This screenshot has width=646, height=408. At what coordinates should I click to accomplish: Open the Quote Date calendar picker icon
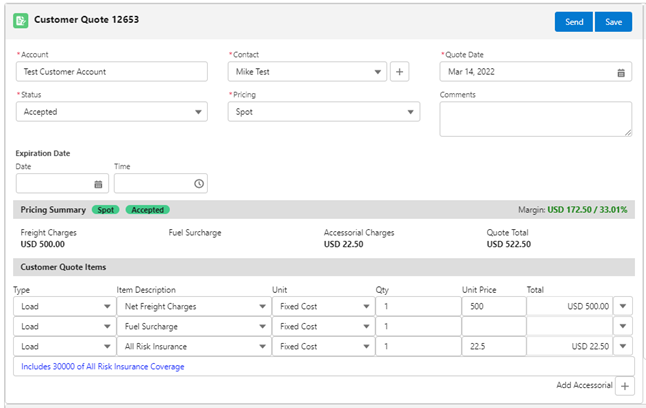click(x=621, y=73)
